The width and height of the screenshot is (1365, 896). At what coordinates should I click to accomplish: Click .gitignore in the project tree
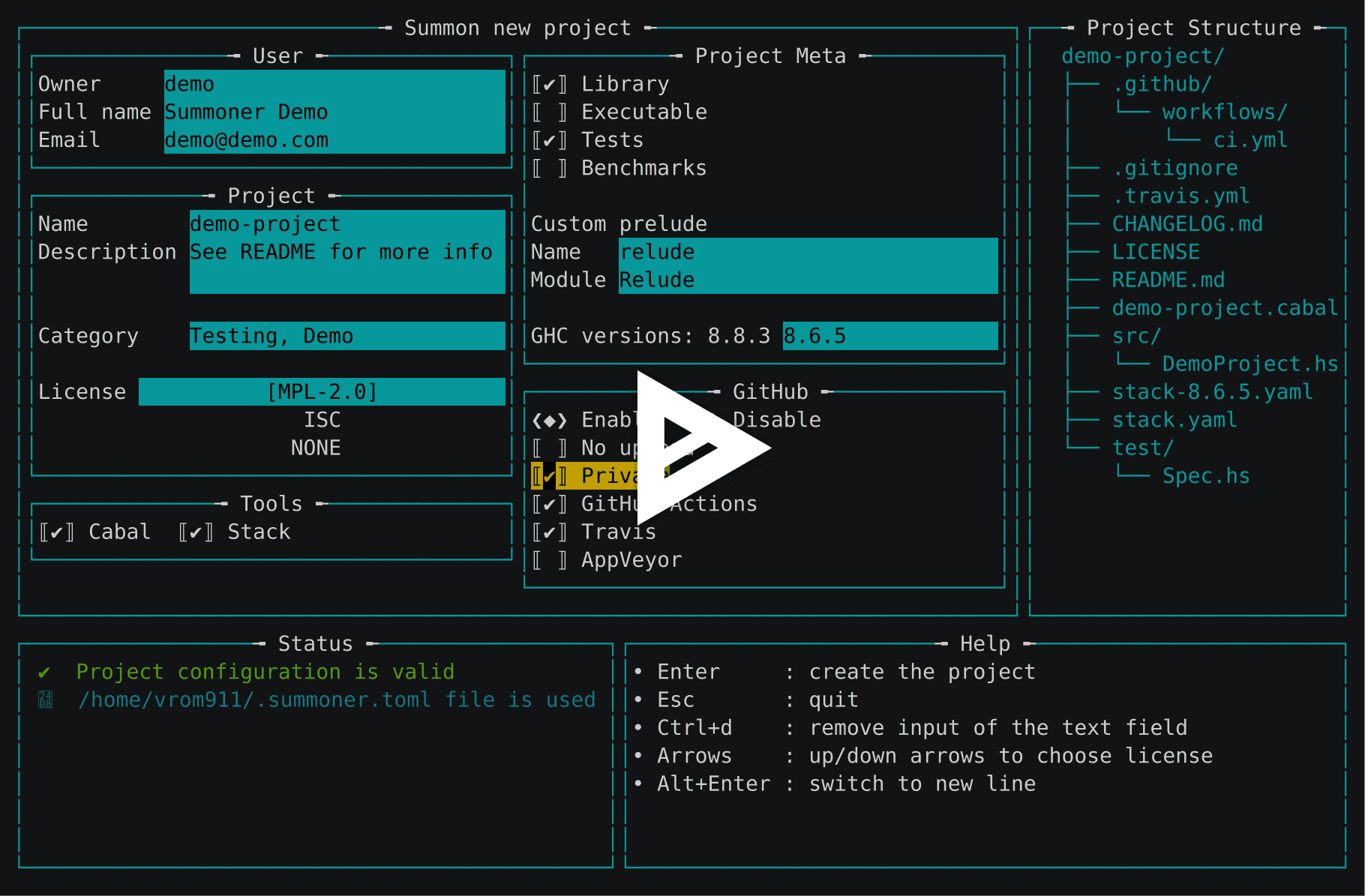coord(1174,168)
